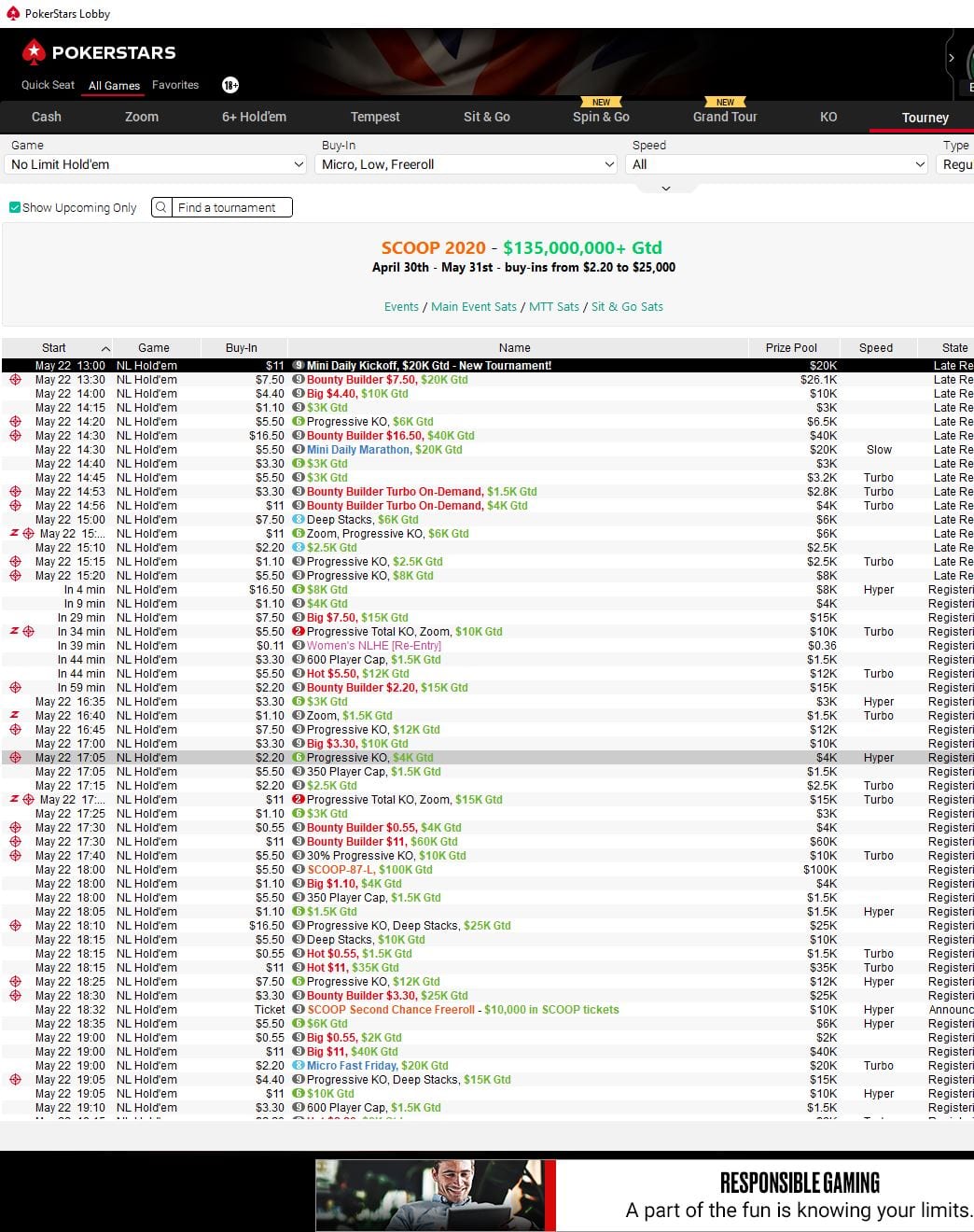Open the Main Event Sats link
This screenshot has height=1232, width=974.
coord(474,306)
